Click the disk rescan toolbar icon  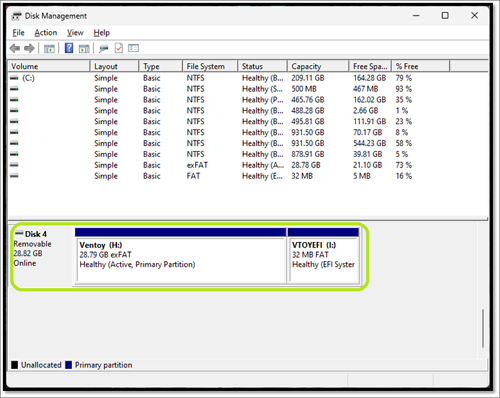(104, 49)
